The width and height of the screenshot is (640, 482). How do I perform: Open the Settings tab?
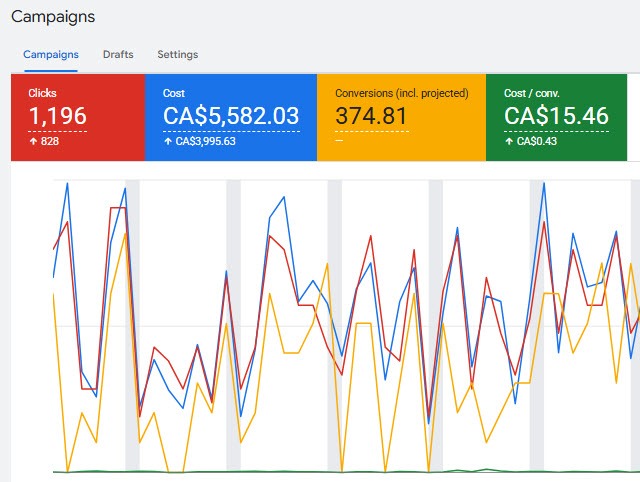(x=178, y=54)
